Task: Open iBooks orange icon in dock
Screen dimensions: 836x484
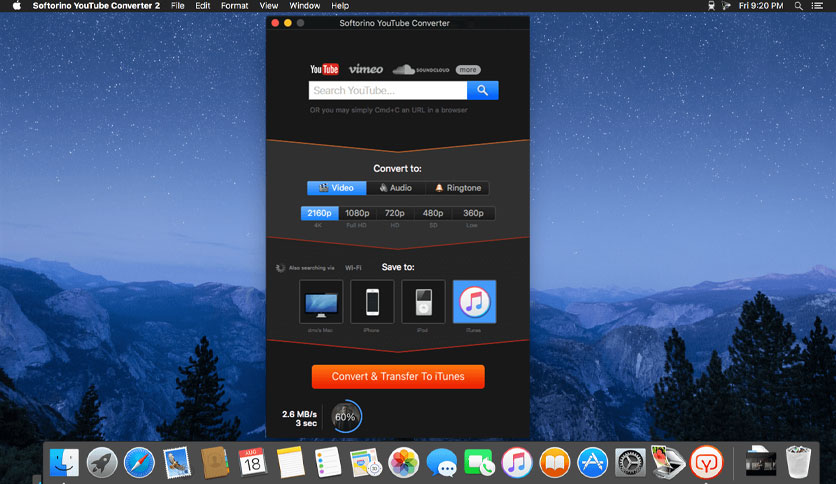Action: click(x=554, y=462)
